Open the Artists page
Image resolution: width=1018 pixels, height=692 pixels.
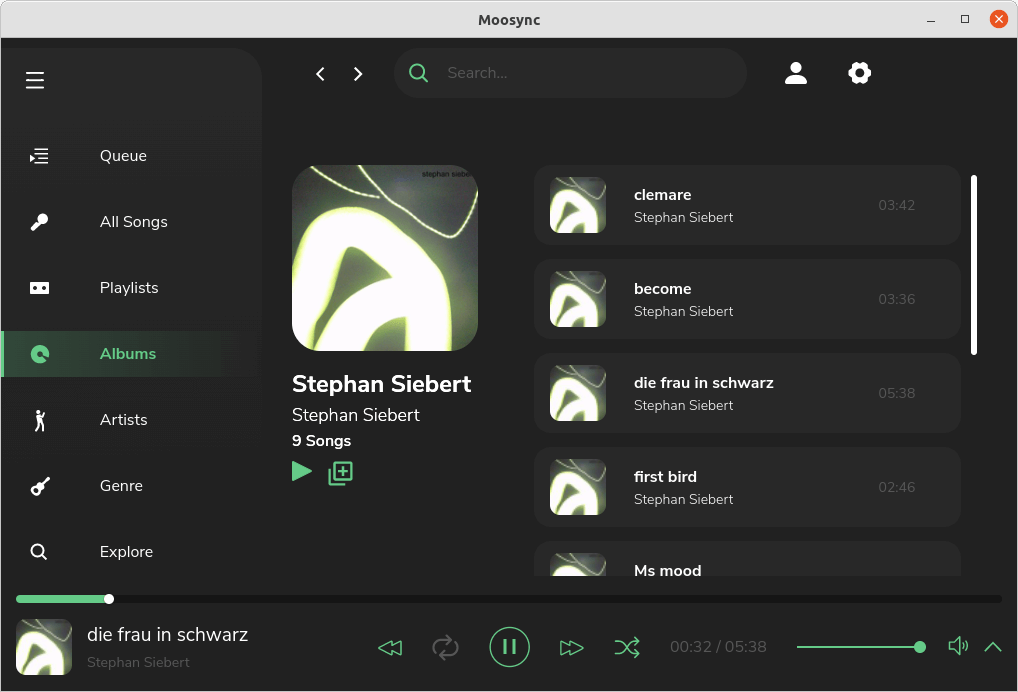[x=123, y=420]
